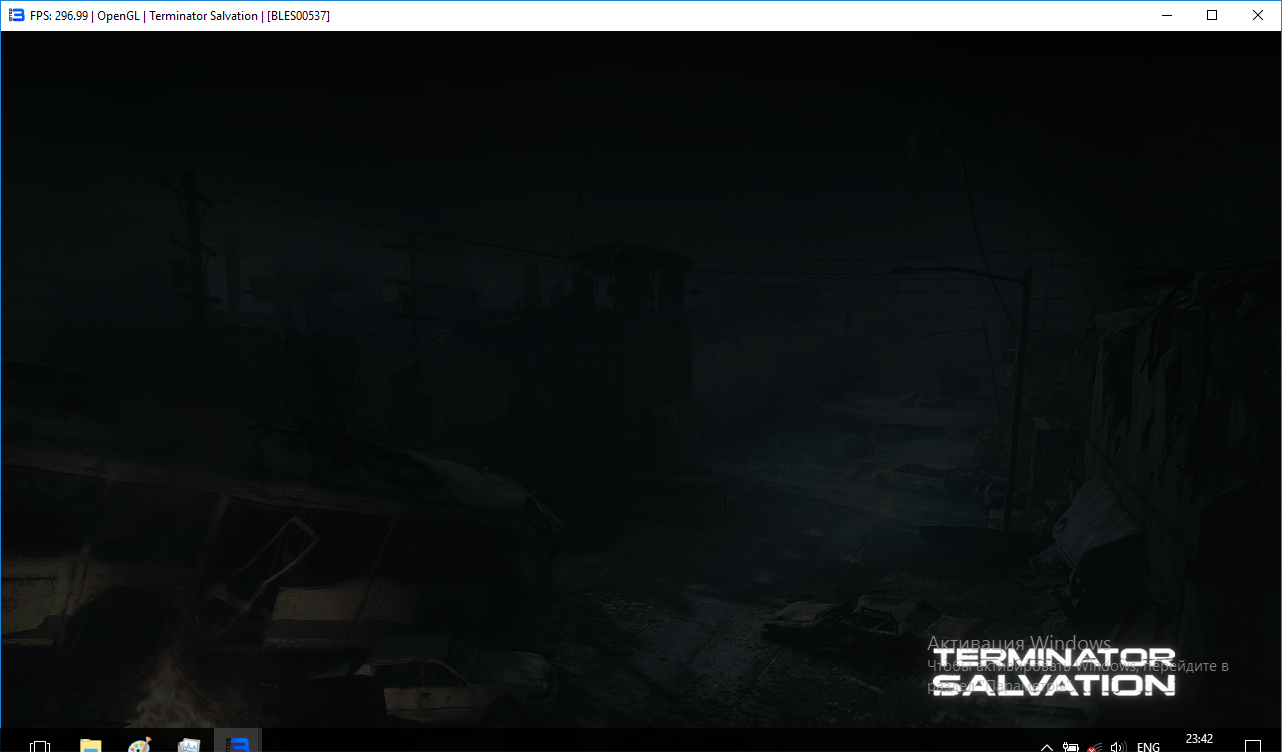Click the center of the game loading screen

641,380
